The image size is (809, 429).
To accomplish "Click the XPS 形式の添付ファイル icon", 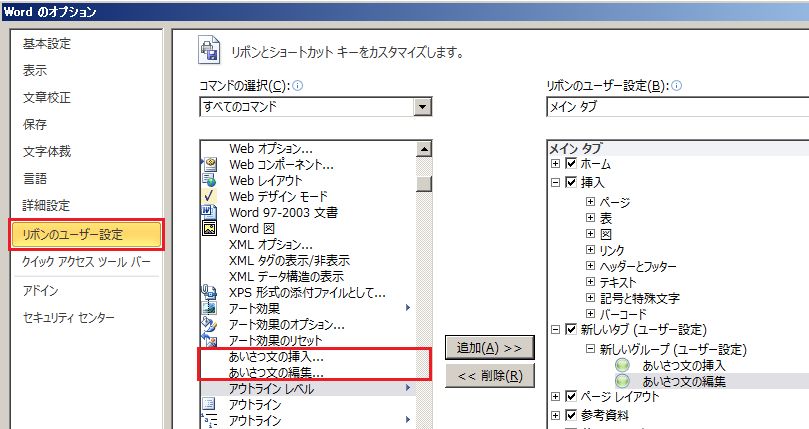I will point(209,293).
